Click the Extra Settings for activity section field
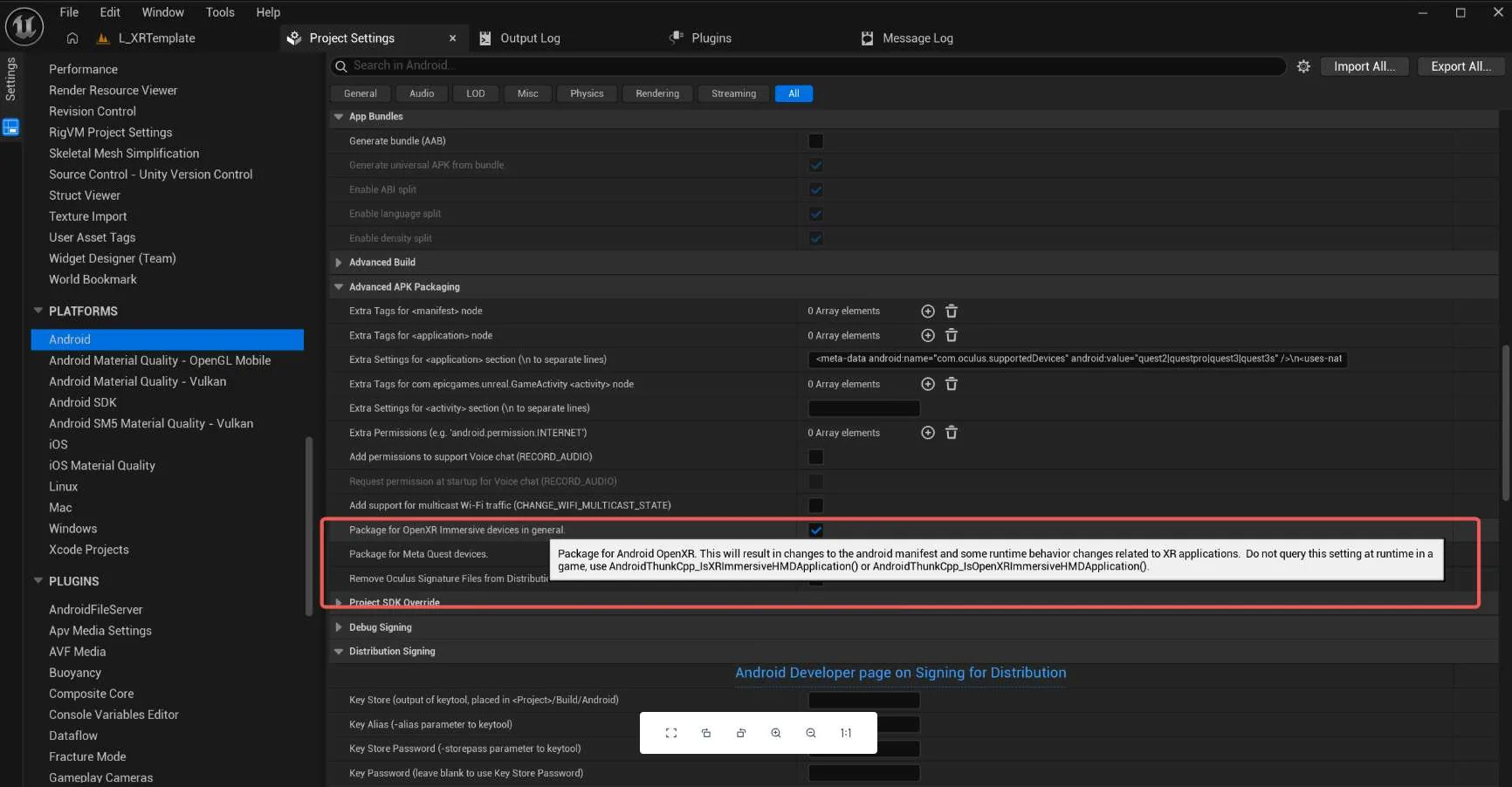This screenshot has width=1512, height=787. tap(864, 408)
